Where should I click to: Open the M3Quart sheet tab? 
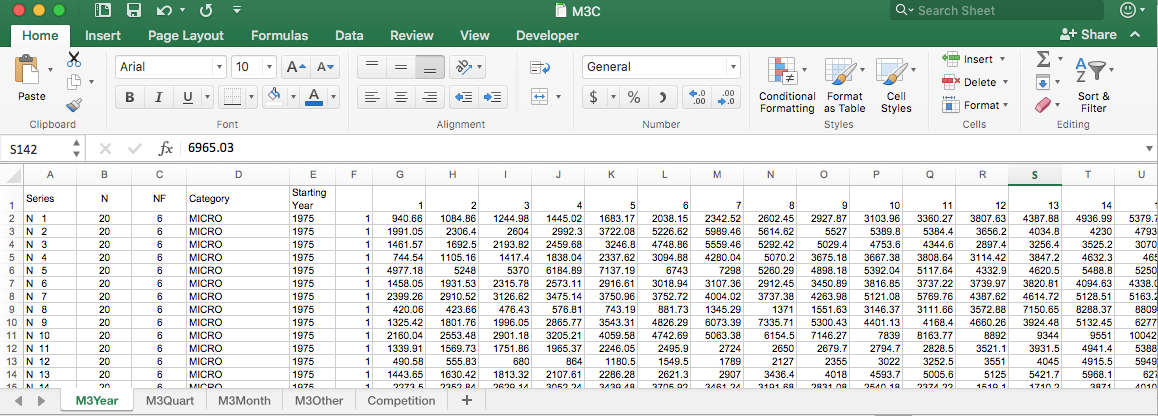170,400
